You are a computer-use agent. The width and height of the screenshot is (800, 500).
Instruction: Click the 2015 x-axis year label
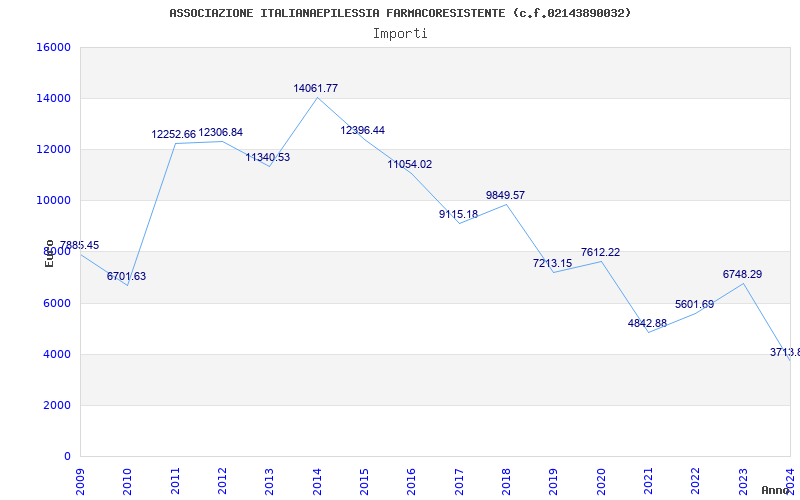tap(364, 482)
